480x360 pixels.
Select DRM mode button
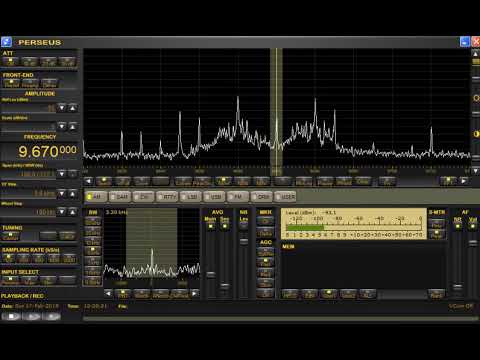click(262, 197)
